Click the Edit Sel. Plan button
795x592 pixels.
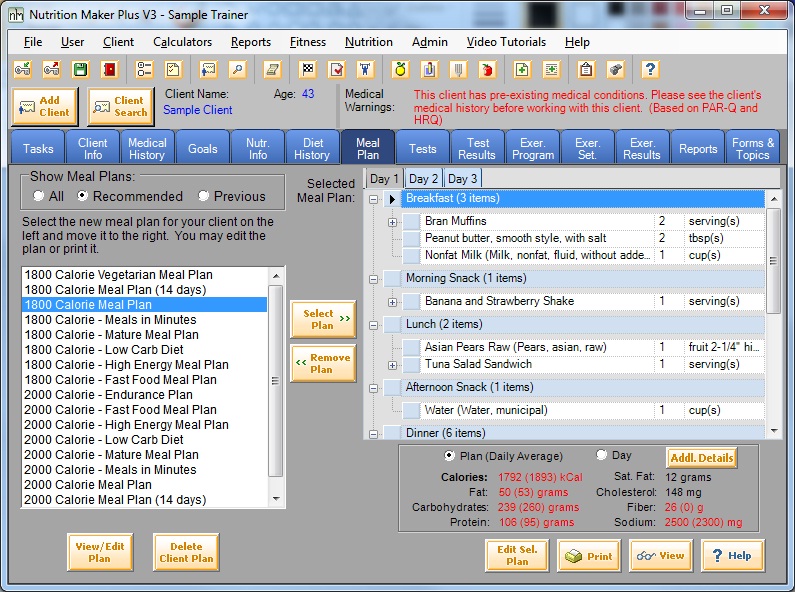[x=517, y=556]
